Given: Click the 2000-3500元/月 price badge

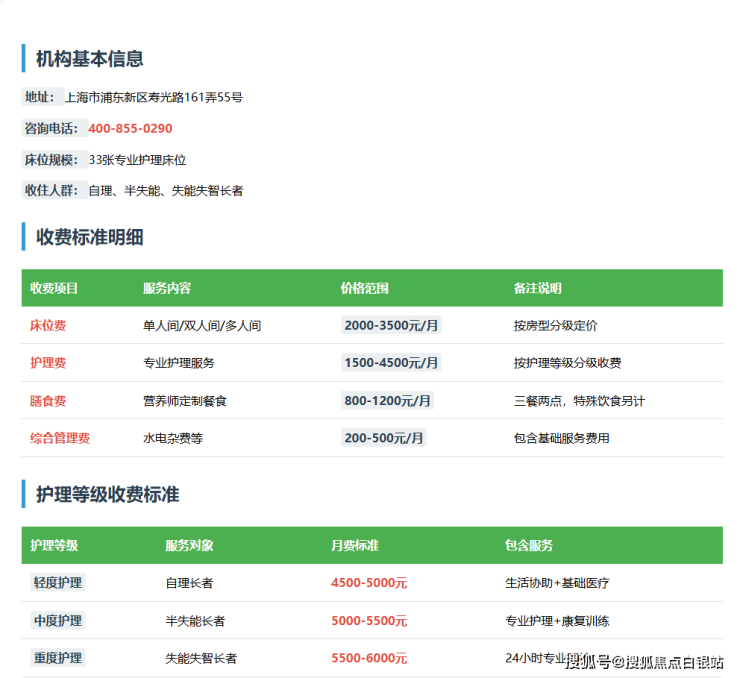Looking at the screenshot, I should (x=390, y=326).
